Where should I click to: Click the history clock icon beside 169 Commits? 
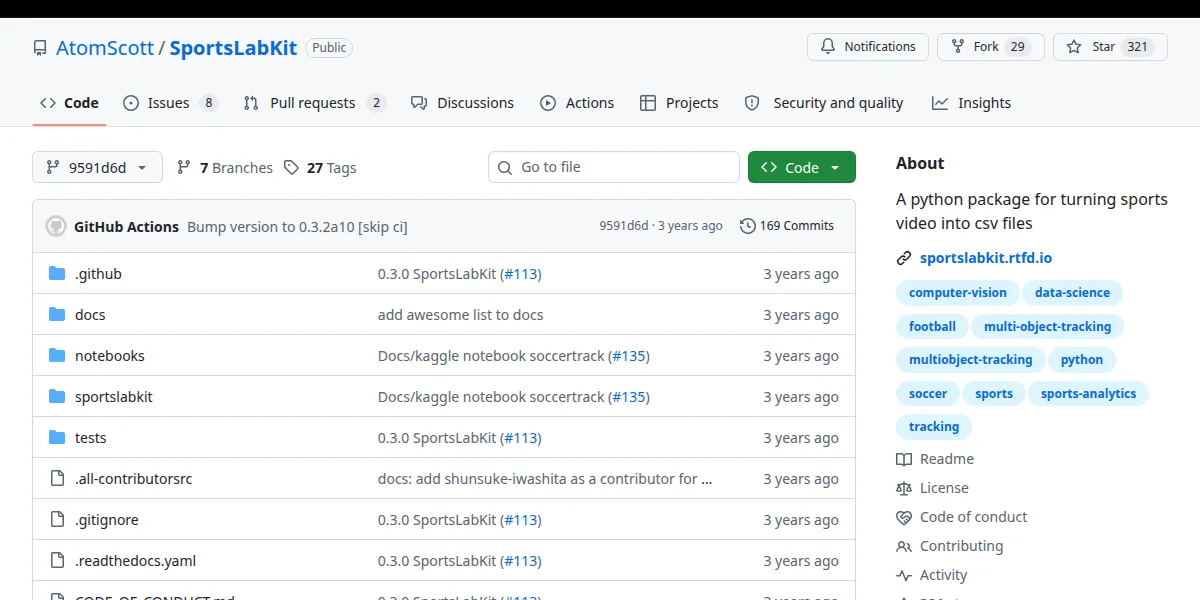(747, 226)
